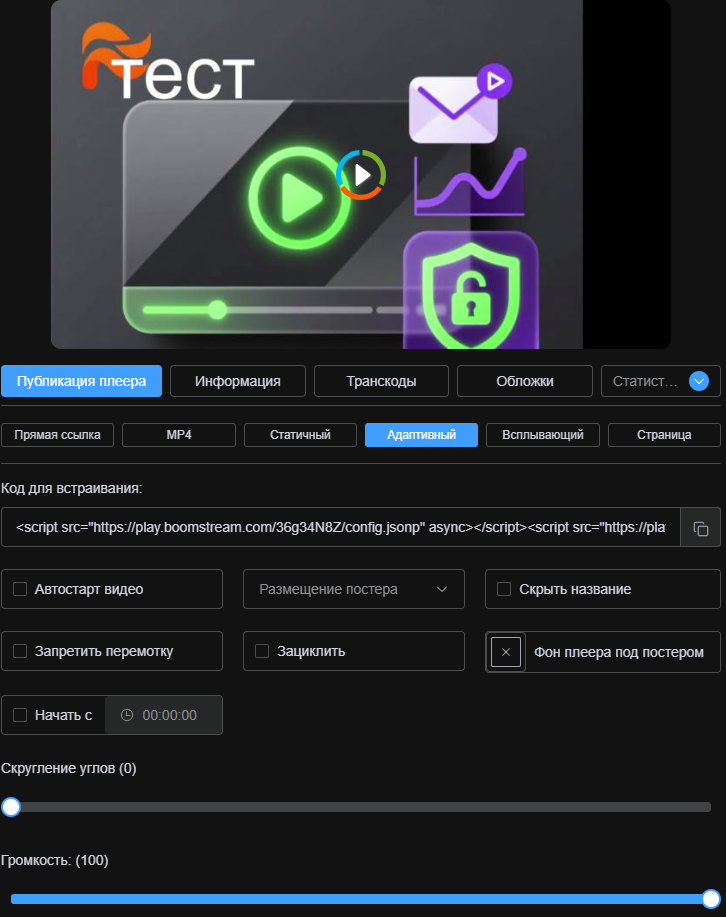Enable the Начать с checkbox
This screenshot has height=917, width=726.
(20, 715)
